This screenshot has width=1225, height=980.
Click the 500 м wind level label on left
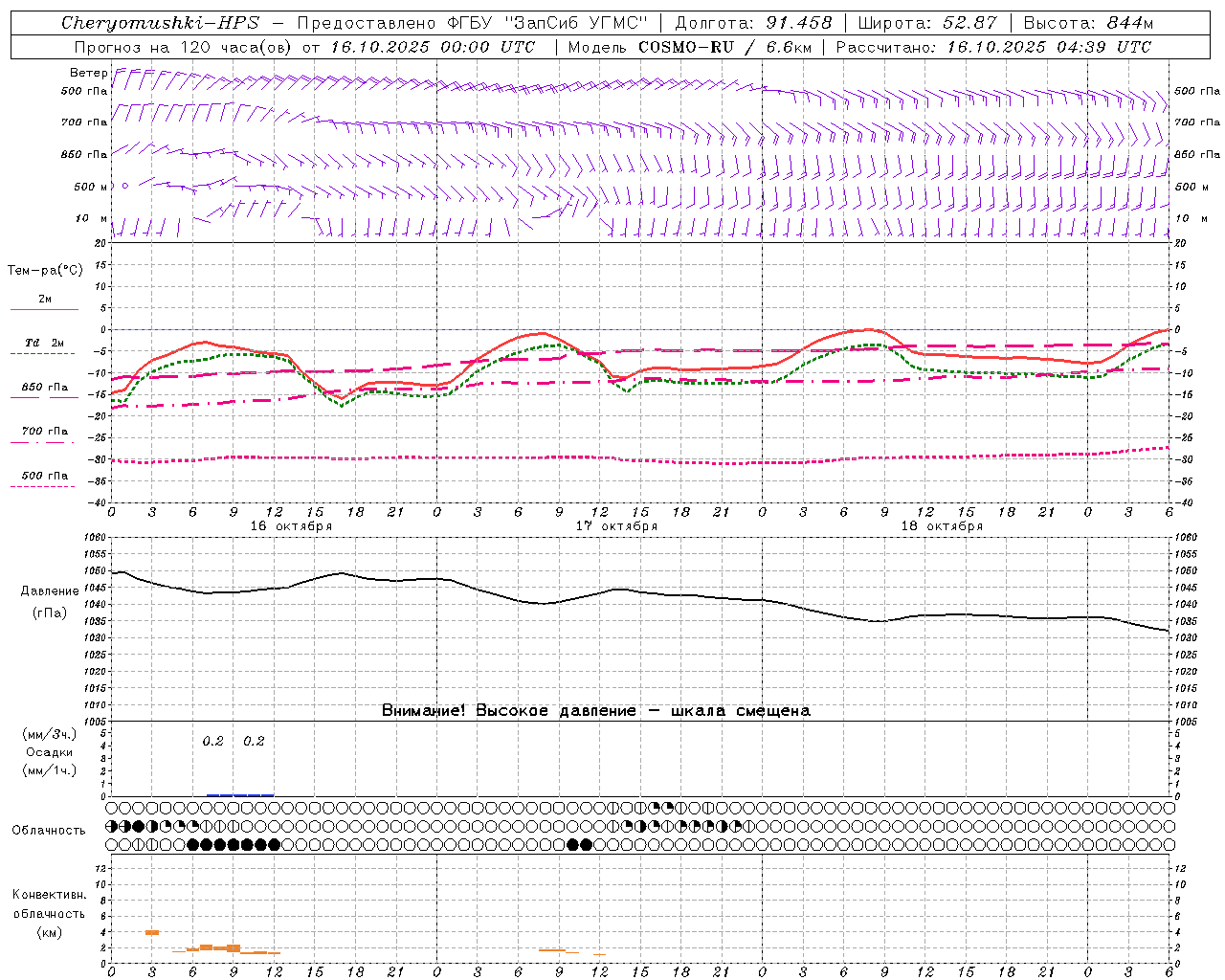pyautogui.click(x=91, y=187)
